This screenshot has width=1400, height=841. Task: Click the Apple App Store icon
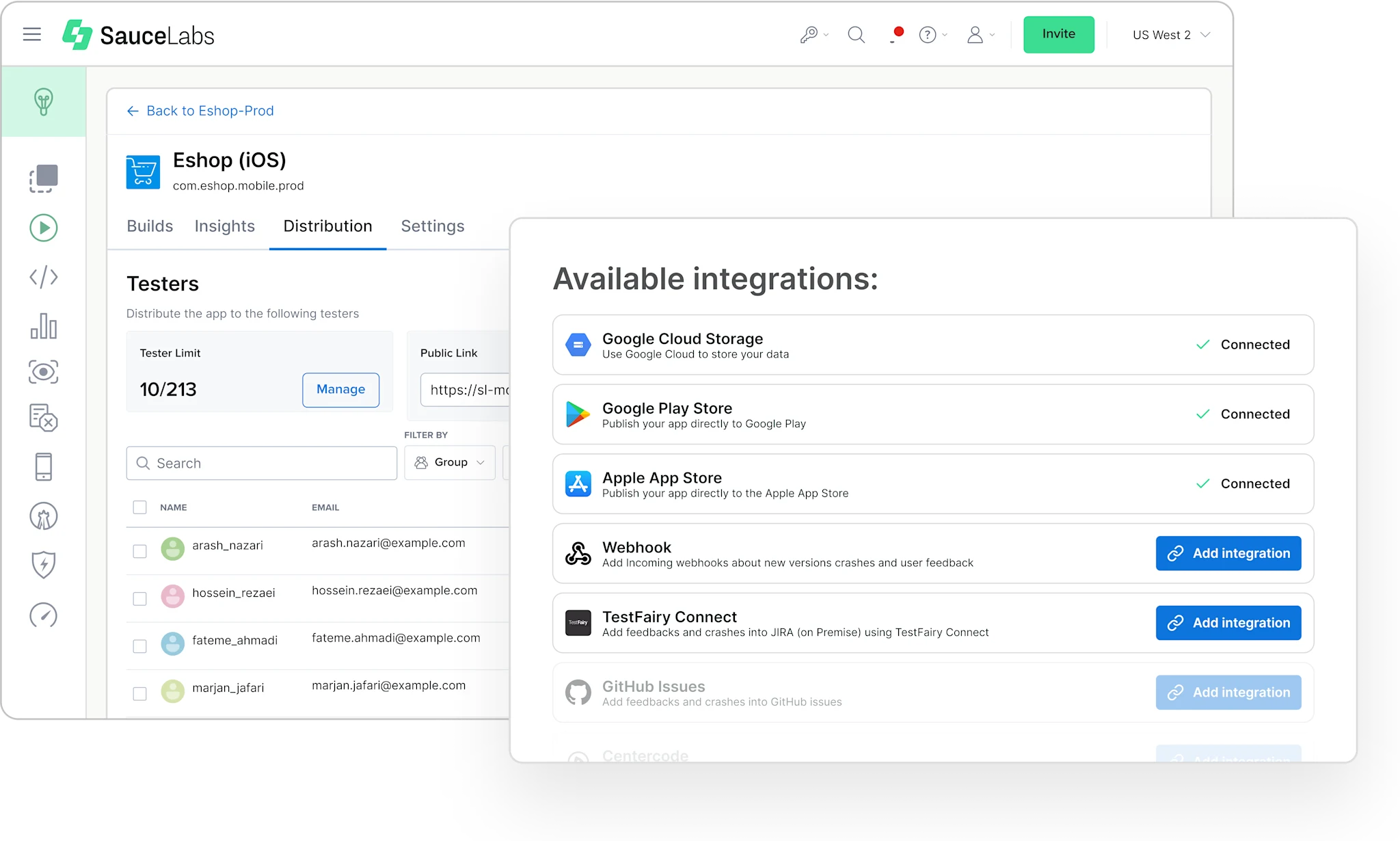coord(578,484)
